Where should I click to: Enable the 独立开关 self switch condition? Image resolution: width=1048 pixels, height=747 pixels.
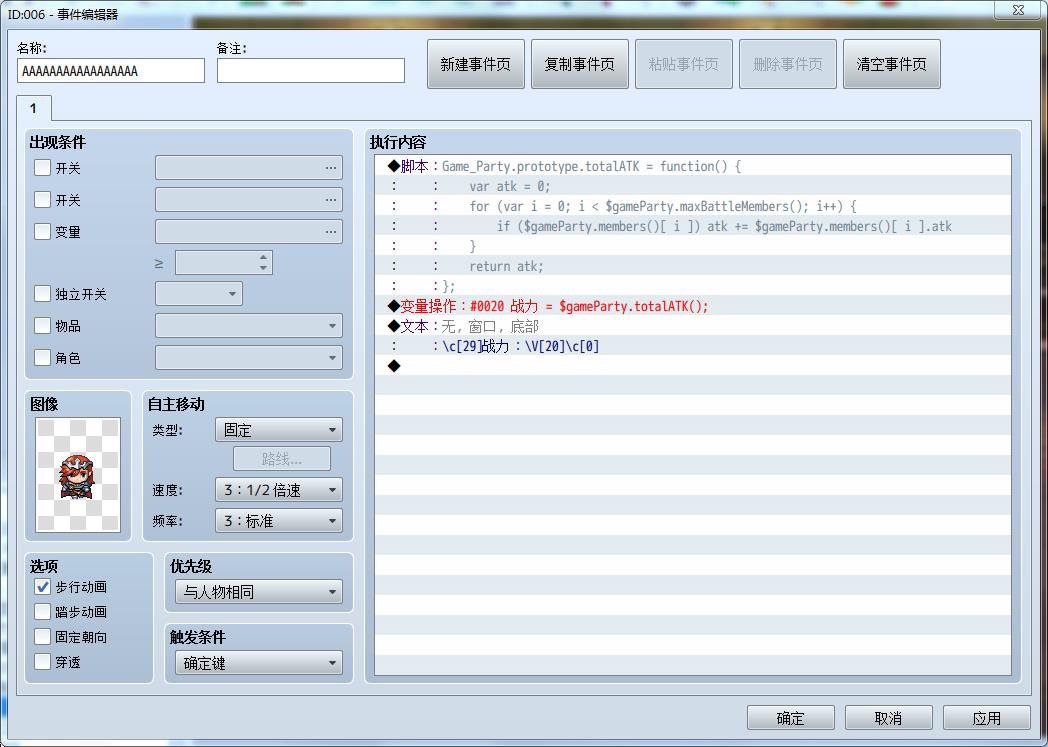(x=41, y=294)
